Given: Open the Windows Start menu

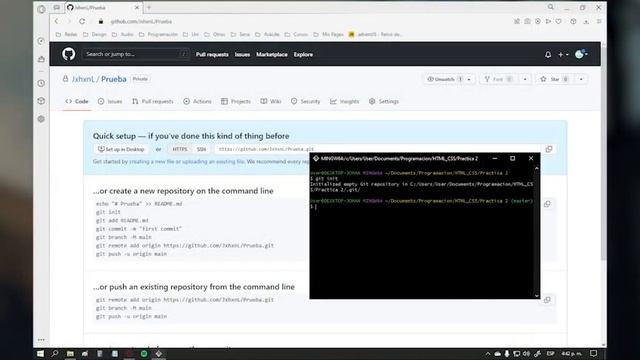Looking at the screenshot, I should coord(40,353).
